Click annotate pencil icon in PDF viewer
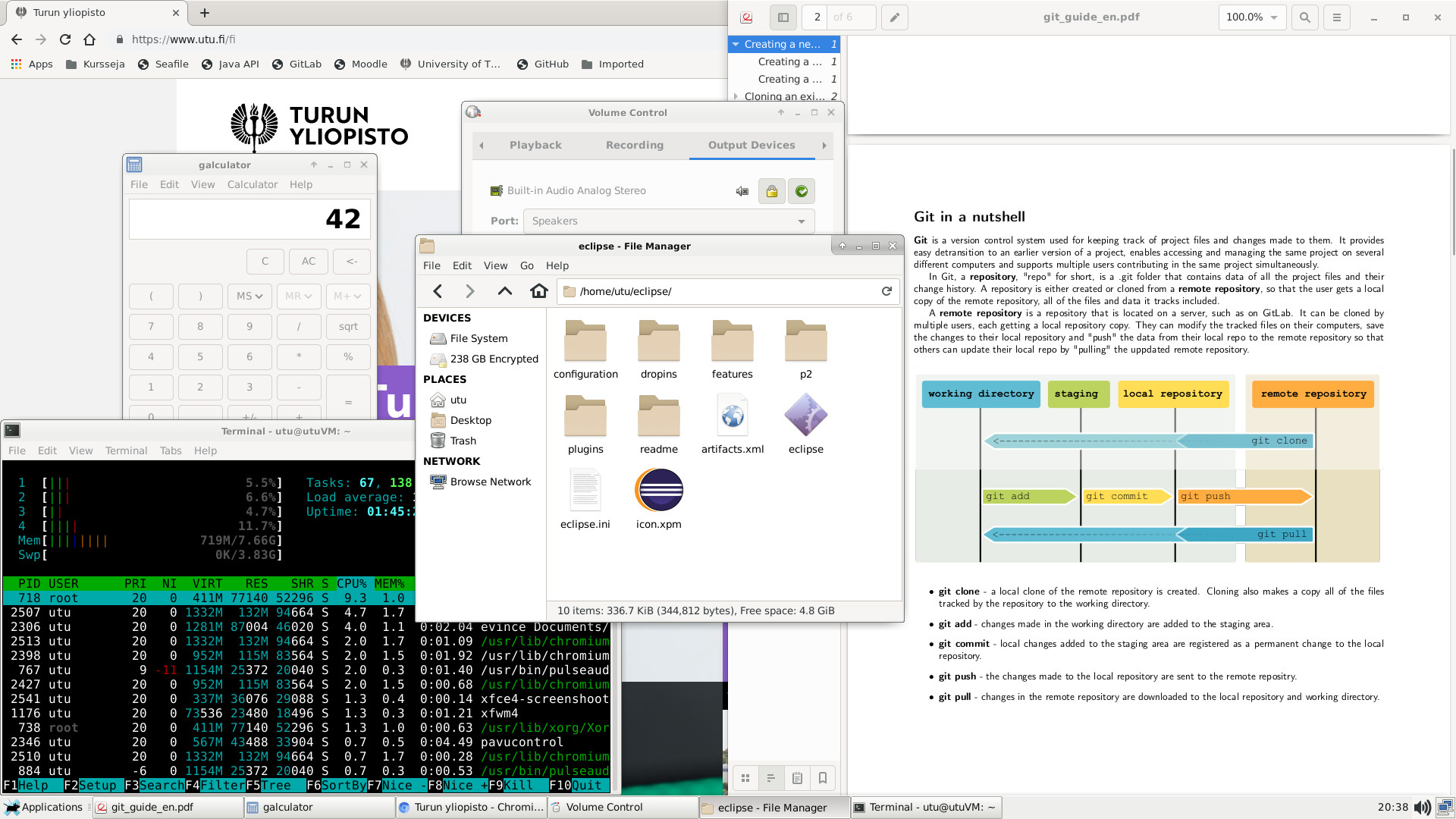This screenshot has width=1456, height=819. (x=895, y=17)
